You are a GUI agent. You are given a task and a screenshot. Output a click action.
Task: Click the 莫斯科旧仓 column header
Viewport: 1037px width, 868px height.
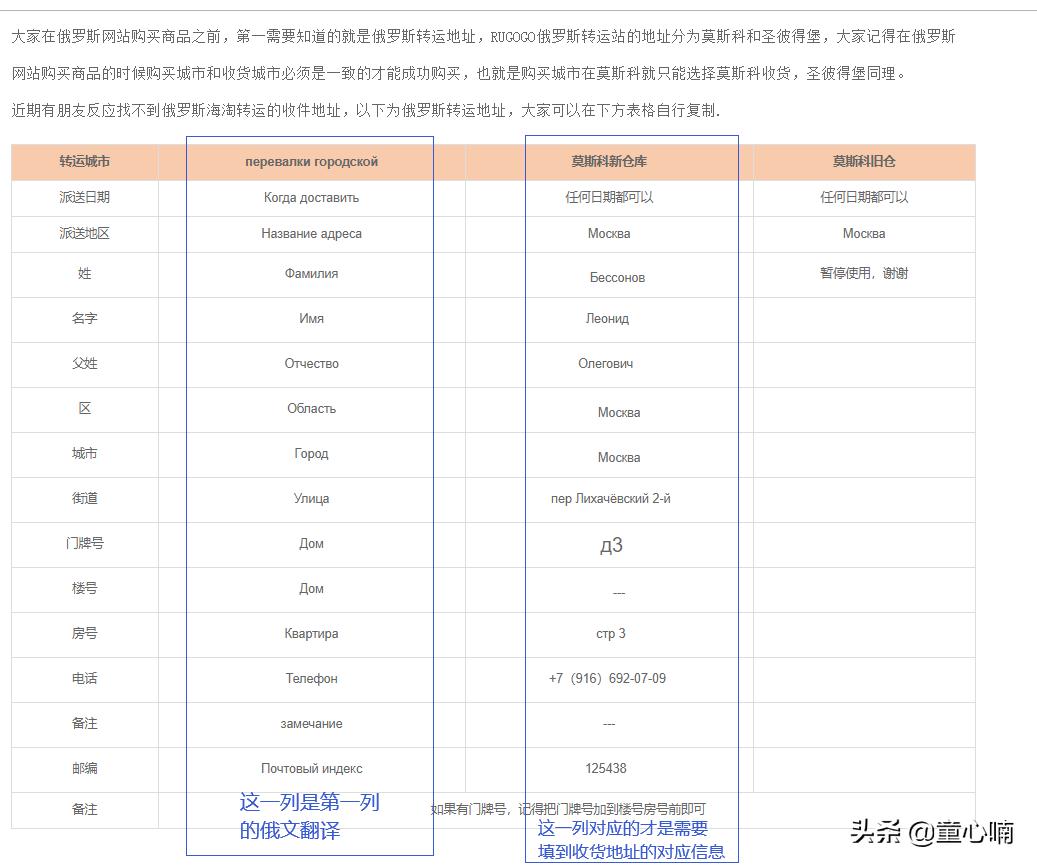pyautogui.click(x=863, y=162)
